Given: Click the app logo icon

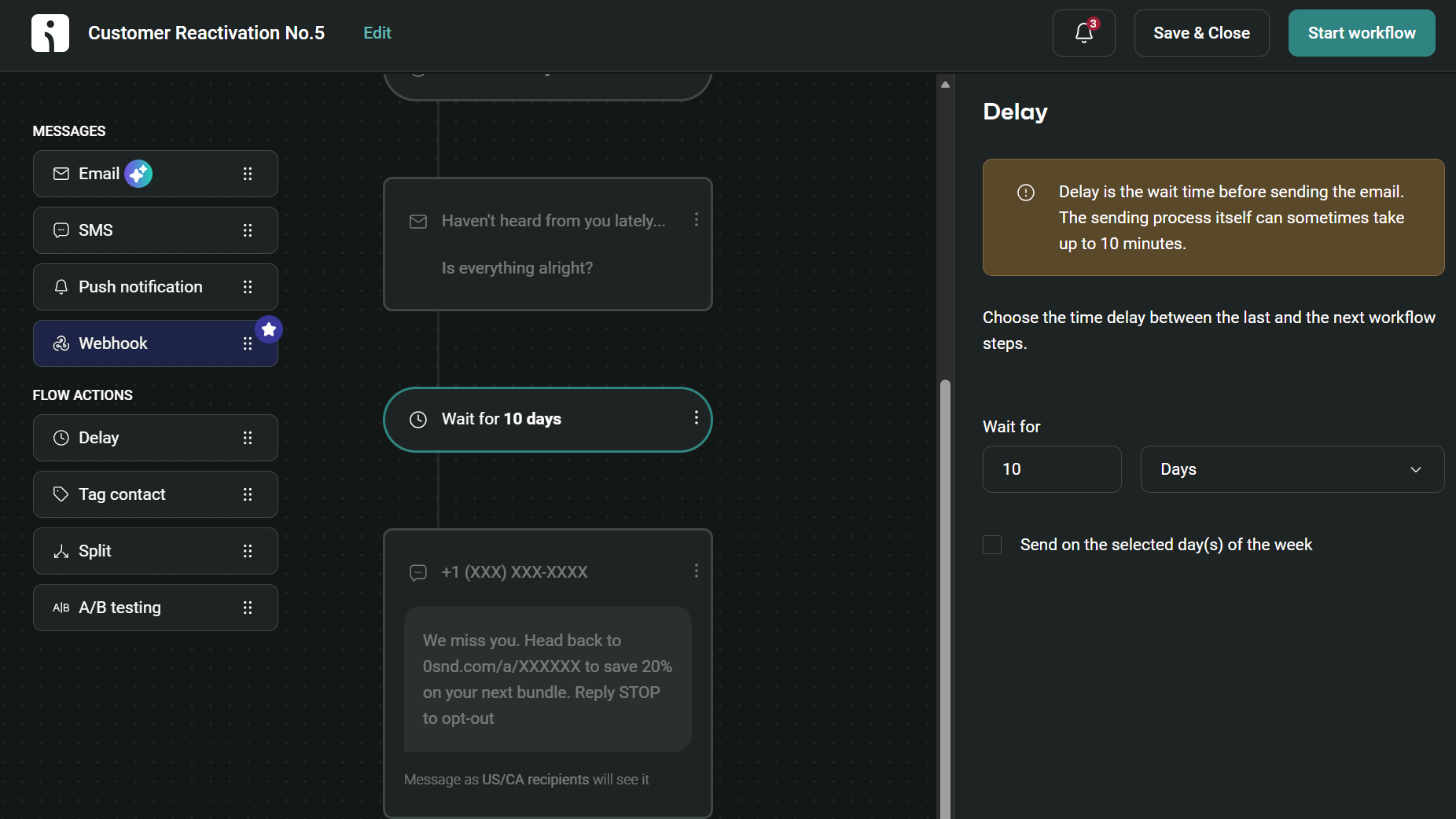Looking at the screenshot, I should coord(50,33).
